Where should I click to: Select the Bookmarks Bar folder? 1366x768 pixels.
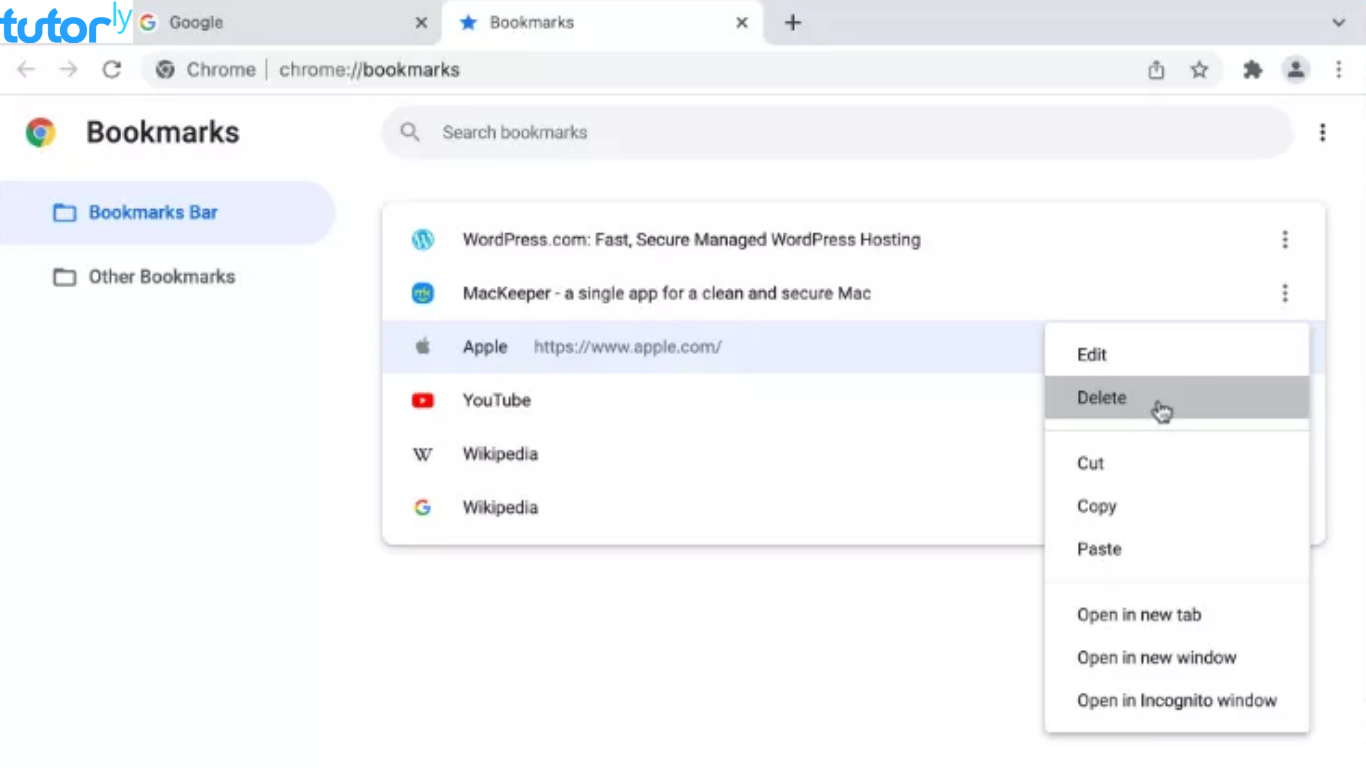pos(151,212)
